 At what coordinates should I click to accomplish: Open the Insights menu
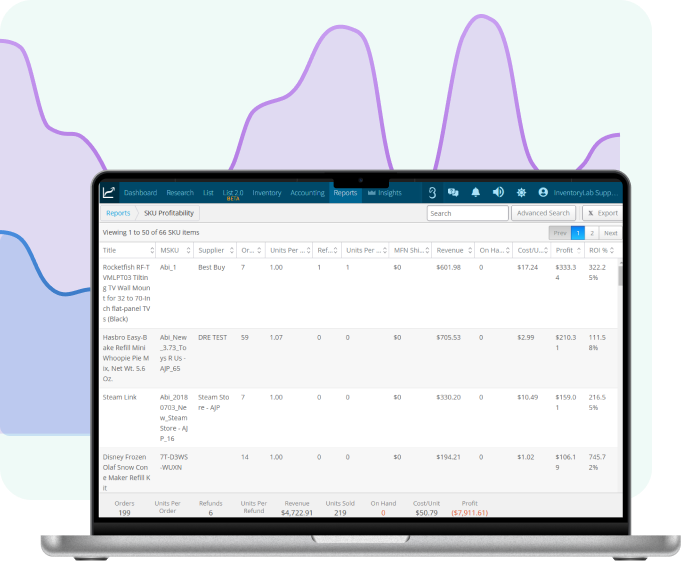pyautogui.click(x=385, y=193)
